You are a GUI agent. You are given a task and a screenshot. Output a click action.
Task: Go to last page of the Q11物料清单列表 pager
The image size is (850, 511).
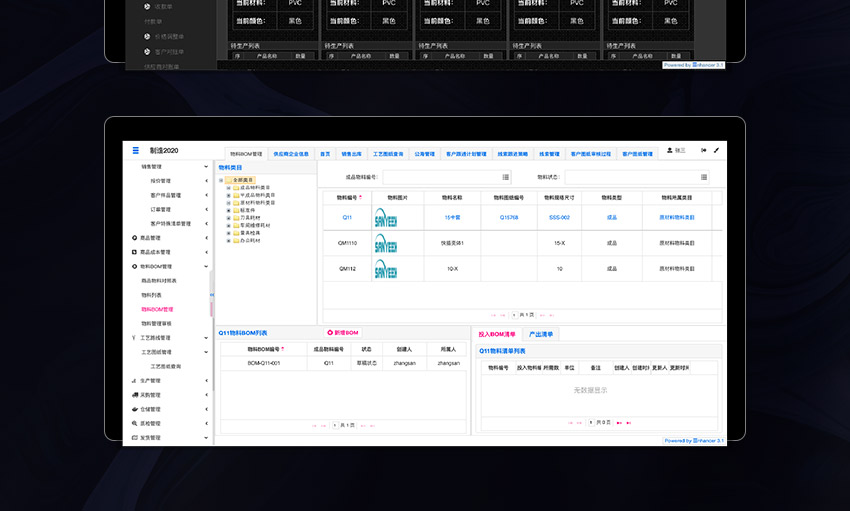tap(628, 423)
